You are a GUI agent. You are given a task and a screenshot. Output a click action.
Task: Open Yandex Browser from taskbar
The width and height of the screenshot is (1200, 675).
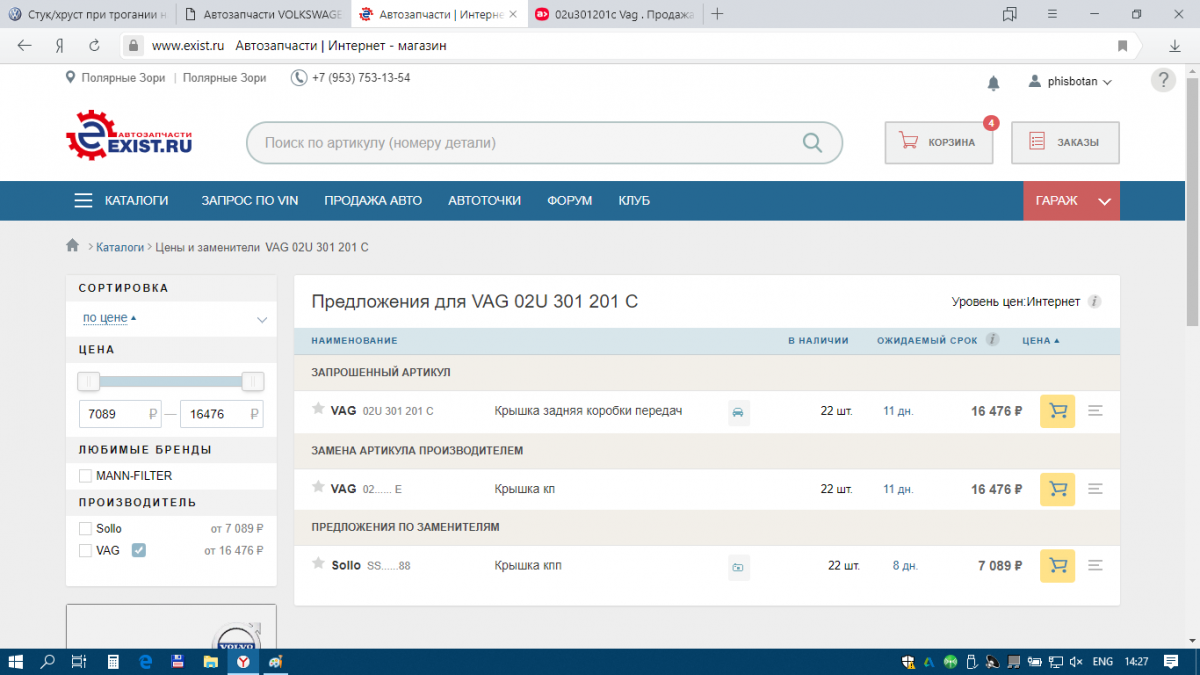click(x=242, y=661)
